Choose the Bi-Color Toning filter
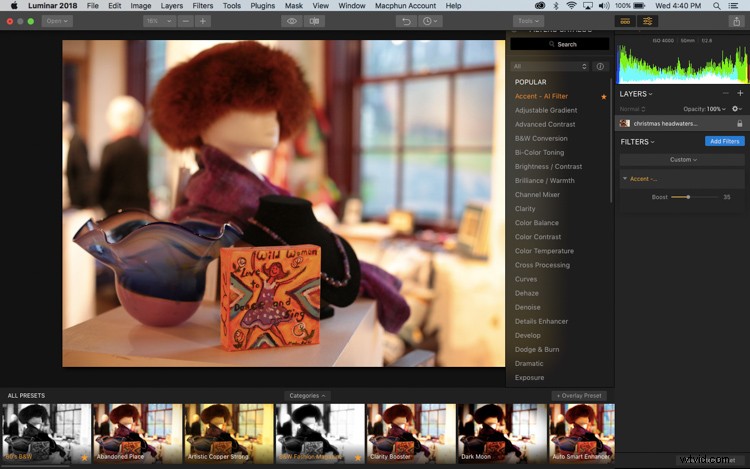 click(x=539, y=153)
